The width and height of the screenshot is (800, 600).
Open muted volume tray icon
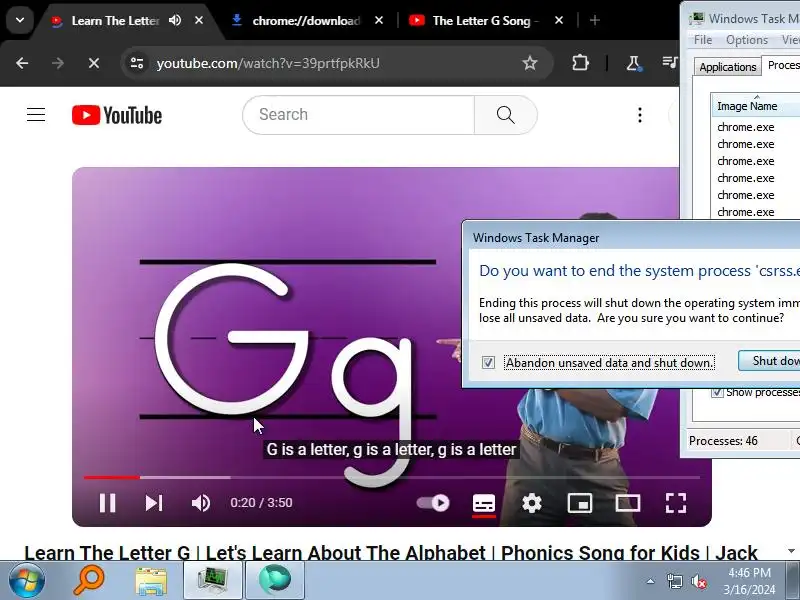(x=699, y=581)
